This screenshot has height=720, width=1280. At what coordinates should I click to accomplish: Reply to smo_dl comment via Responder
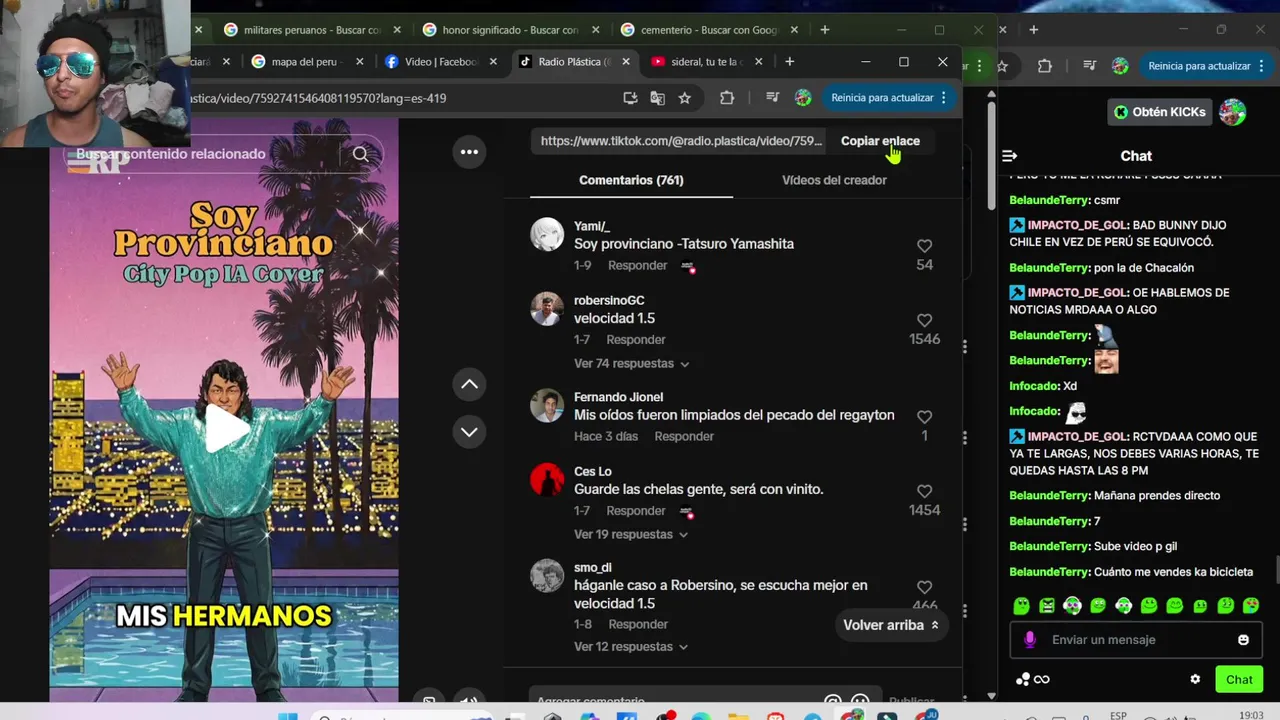click(x=638, y=624)
